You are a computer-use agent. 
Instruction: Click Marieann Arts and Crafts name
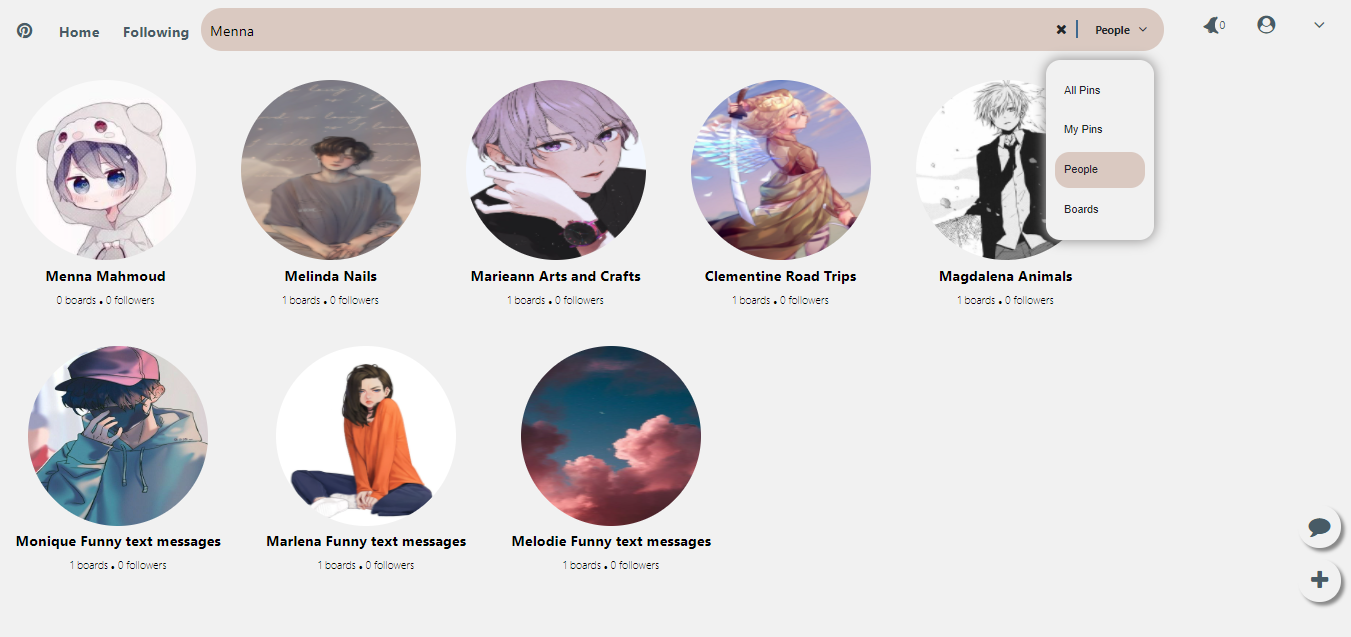(556, 276)
